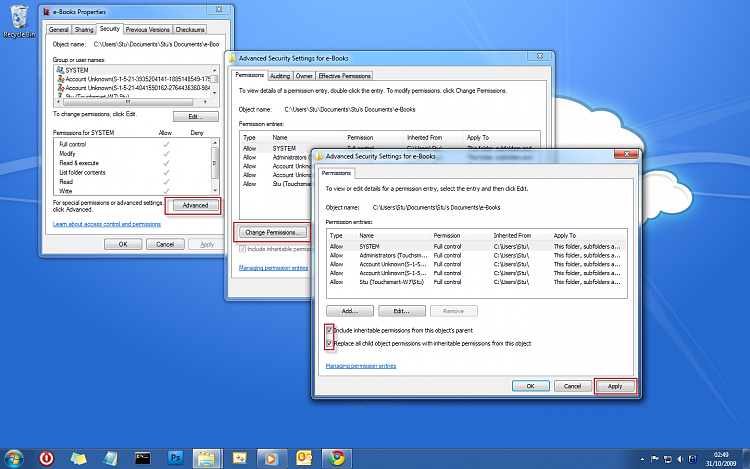
Task: Click the red power icon in the taskbar
Action: [46, 458]
